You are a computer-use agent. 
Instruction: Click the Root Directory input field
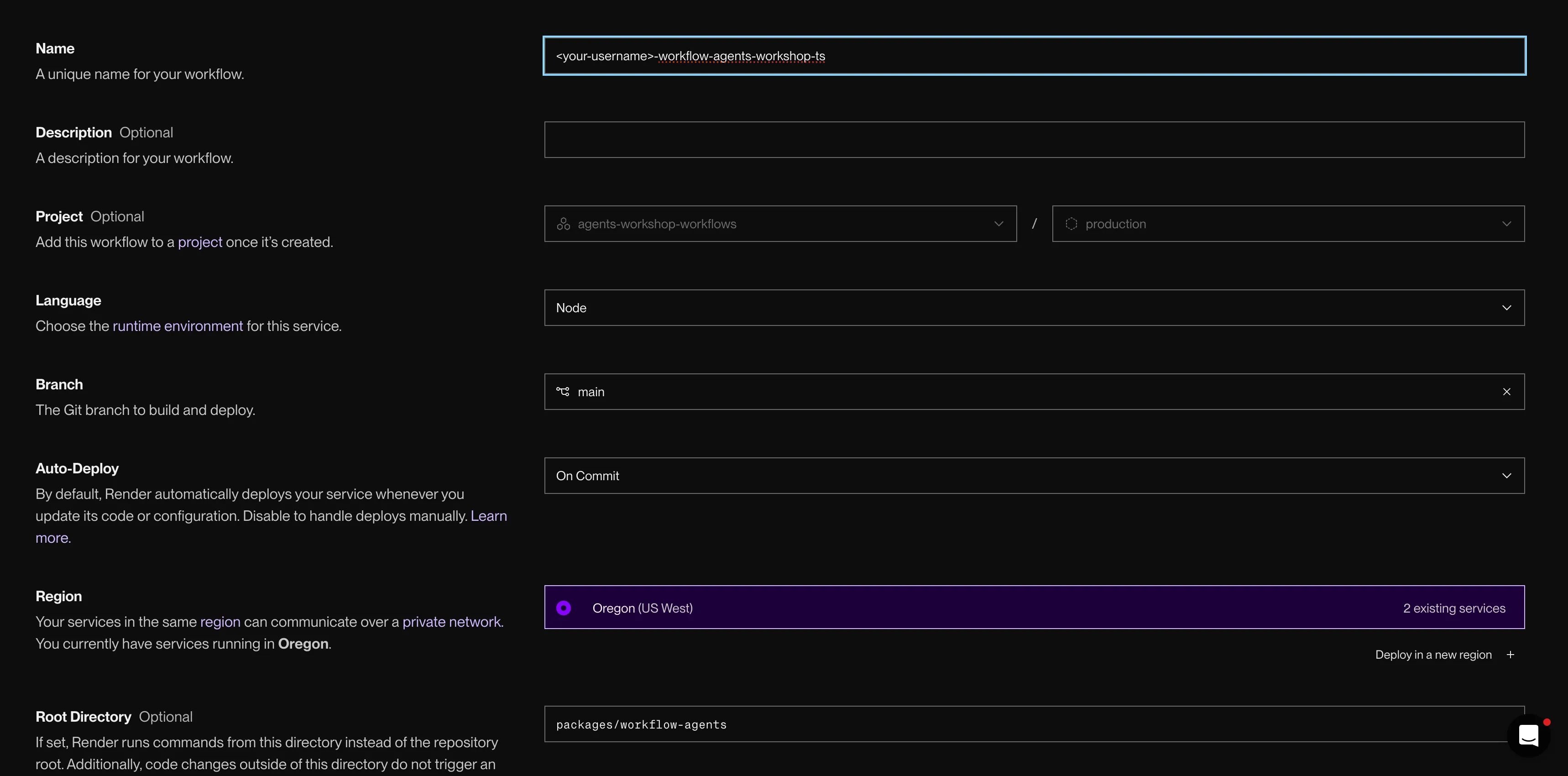point(1034,724)
